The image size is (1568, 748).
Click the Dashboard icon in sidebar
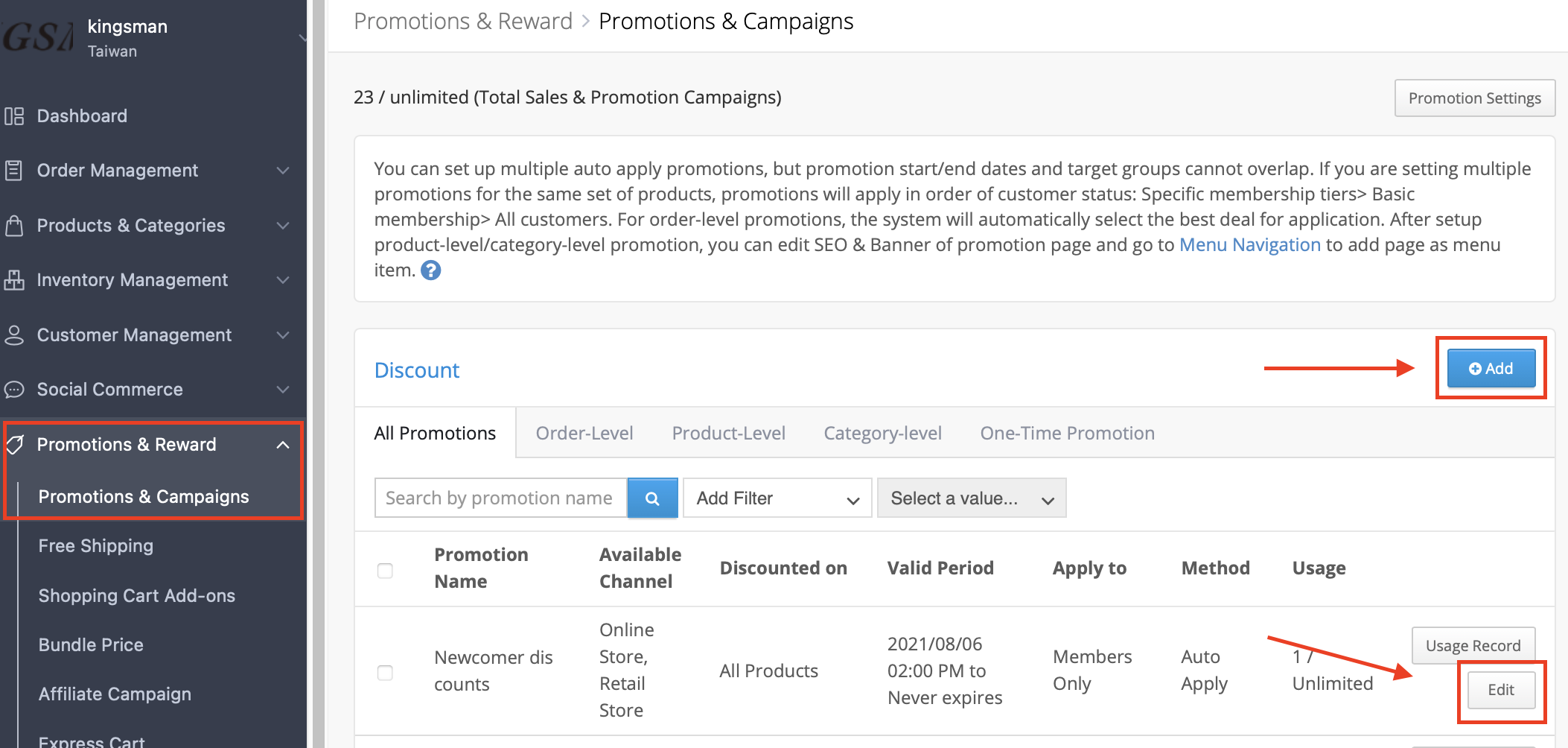click(x=14, y=116)
